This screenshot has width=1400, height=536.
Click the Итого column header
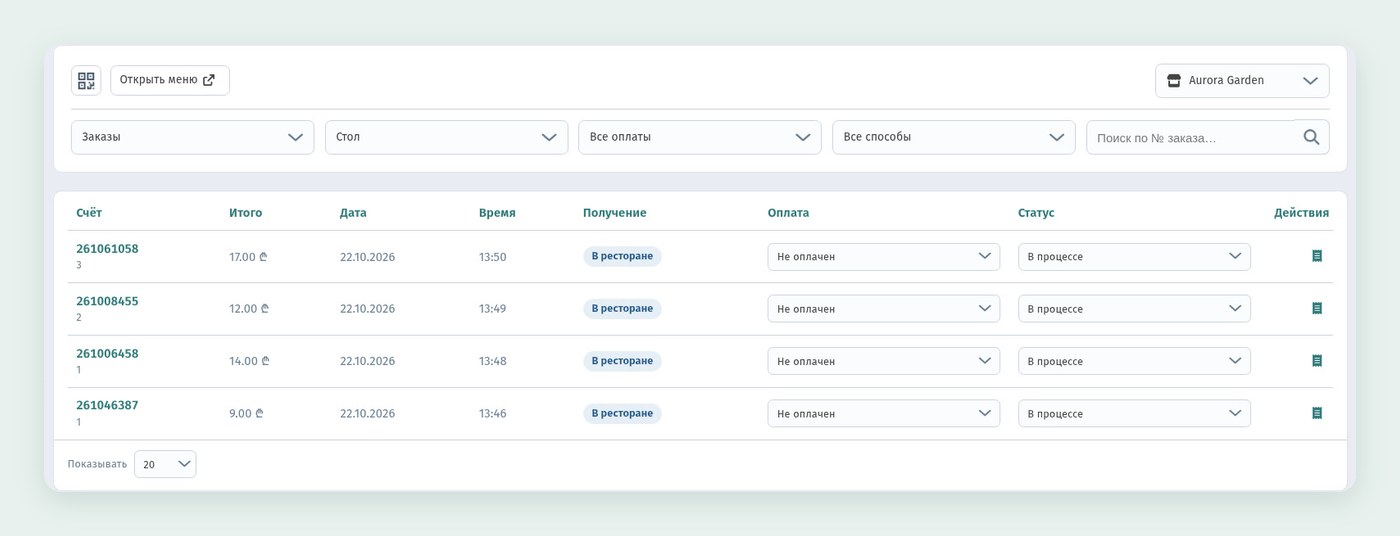point(246,213)
